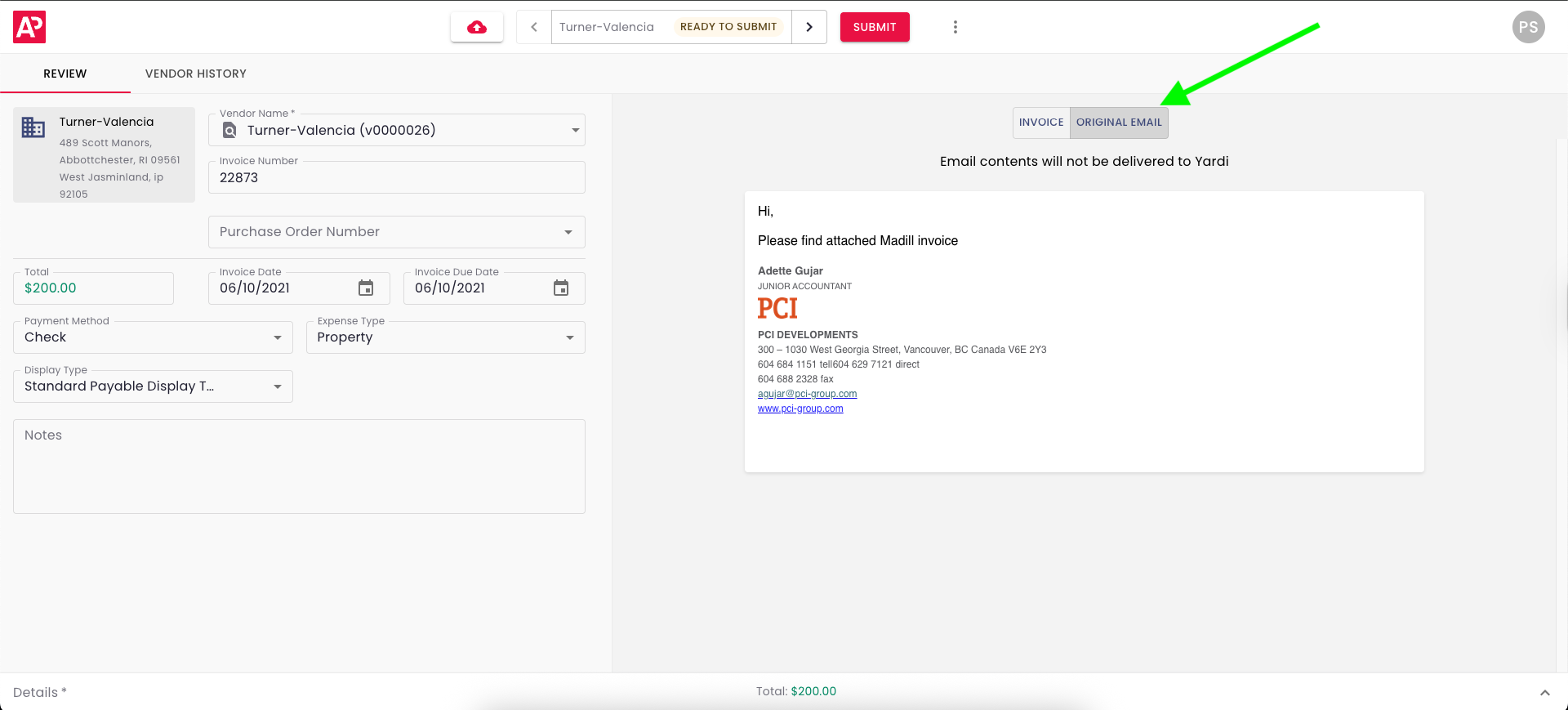
Task: Open the Purchase Order Number dropdown
Action: click(x=568, y=232)
